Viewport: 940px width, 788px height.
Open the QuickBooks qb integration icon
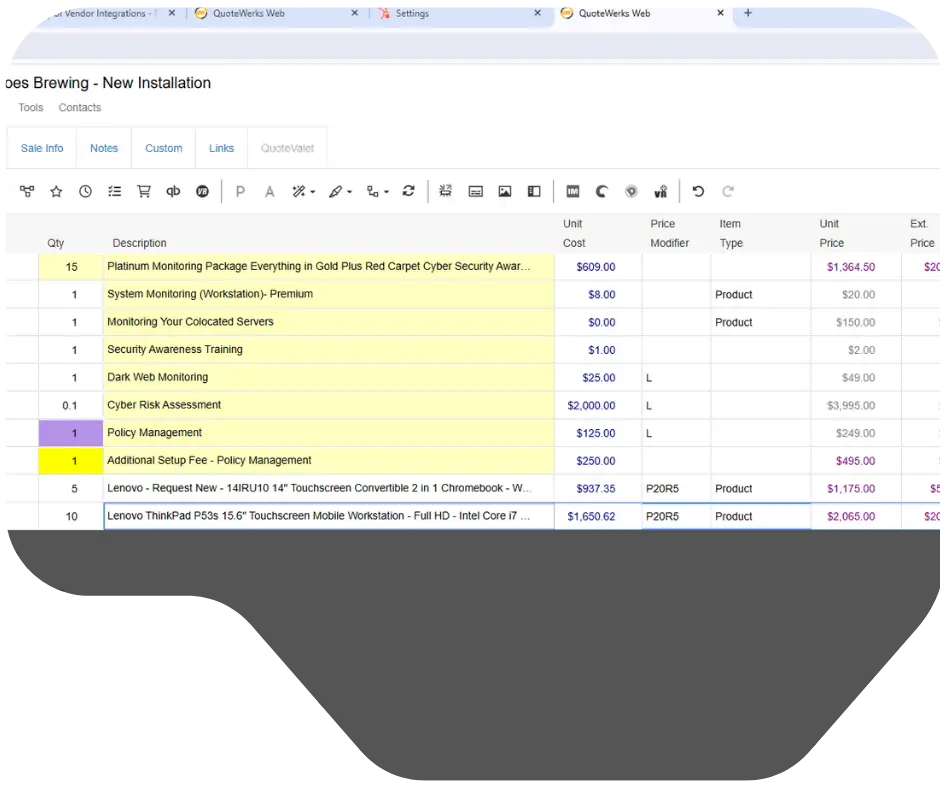(173, 191)
